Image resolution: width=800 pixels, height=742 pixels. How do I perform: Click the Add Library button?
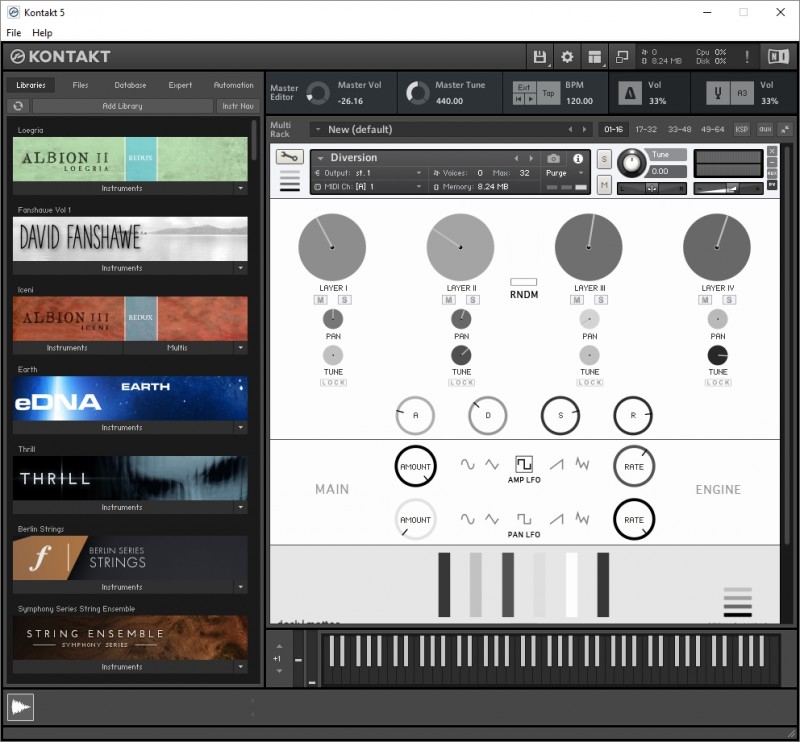click(122, 106)
